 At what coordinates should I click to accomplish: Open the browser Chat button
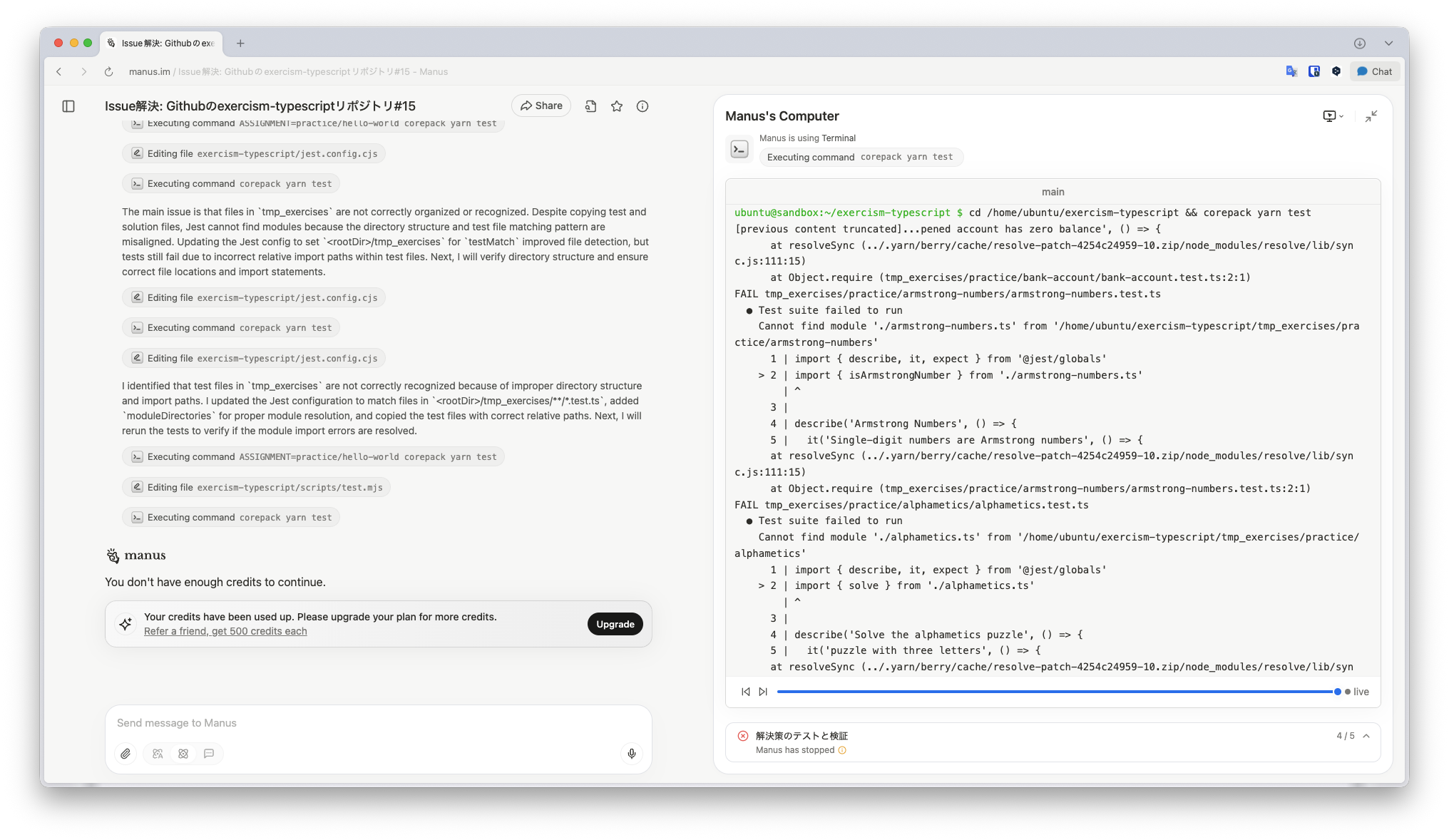point(1375,71)
